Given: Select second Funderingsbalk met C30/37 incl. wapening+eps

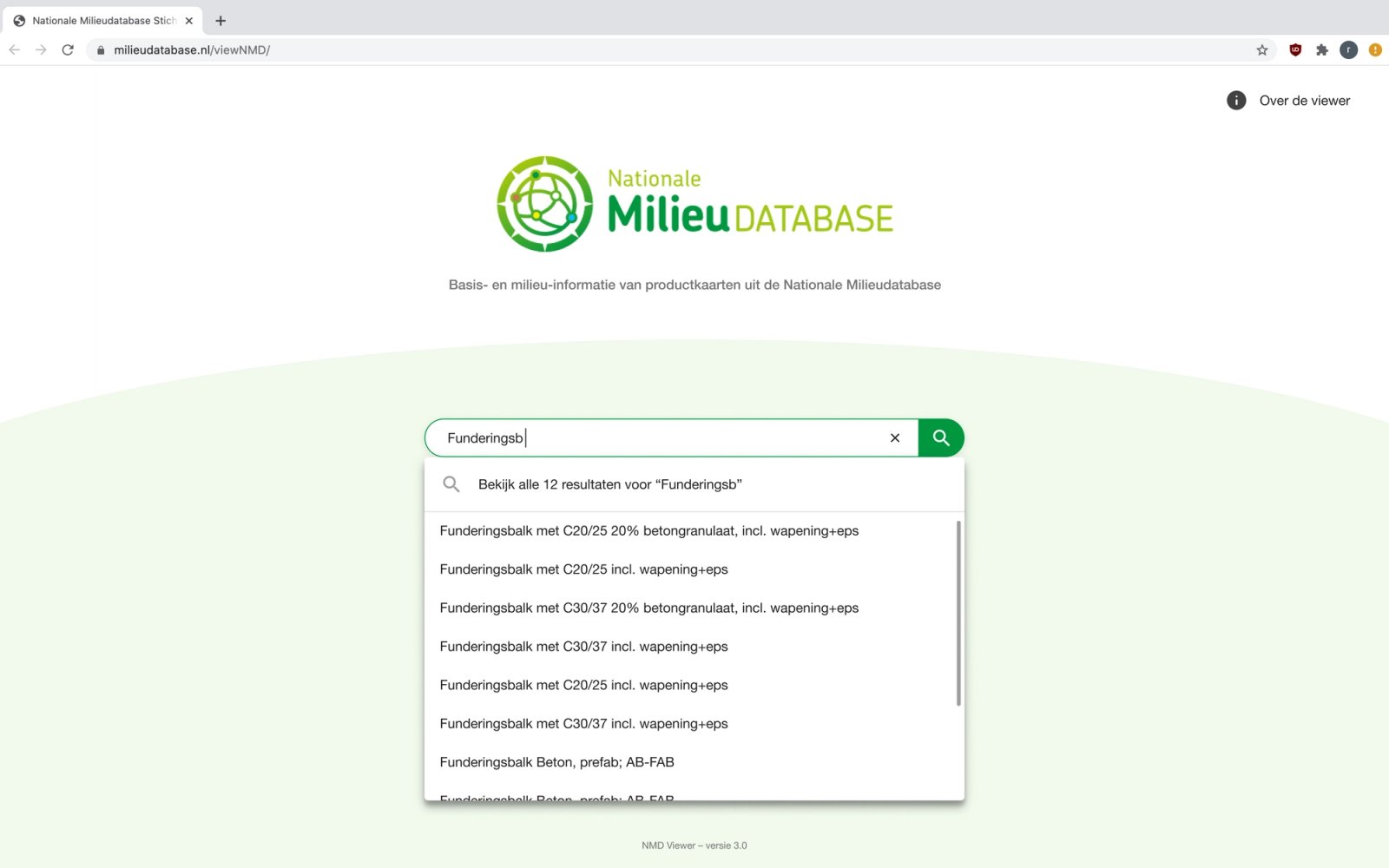Looking at the screenshot, I should point(690,724).
